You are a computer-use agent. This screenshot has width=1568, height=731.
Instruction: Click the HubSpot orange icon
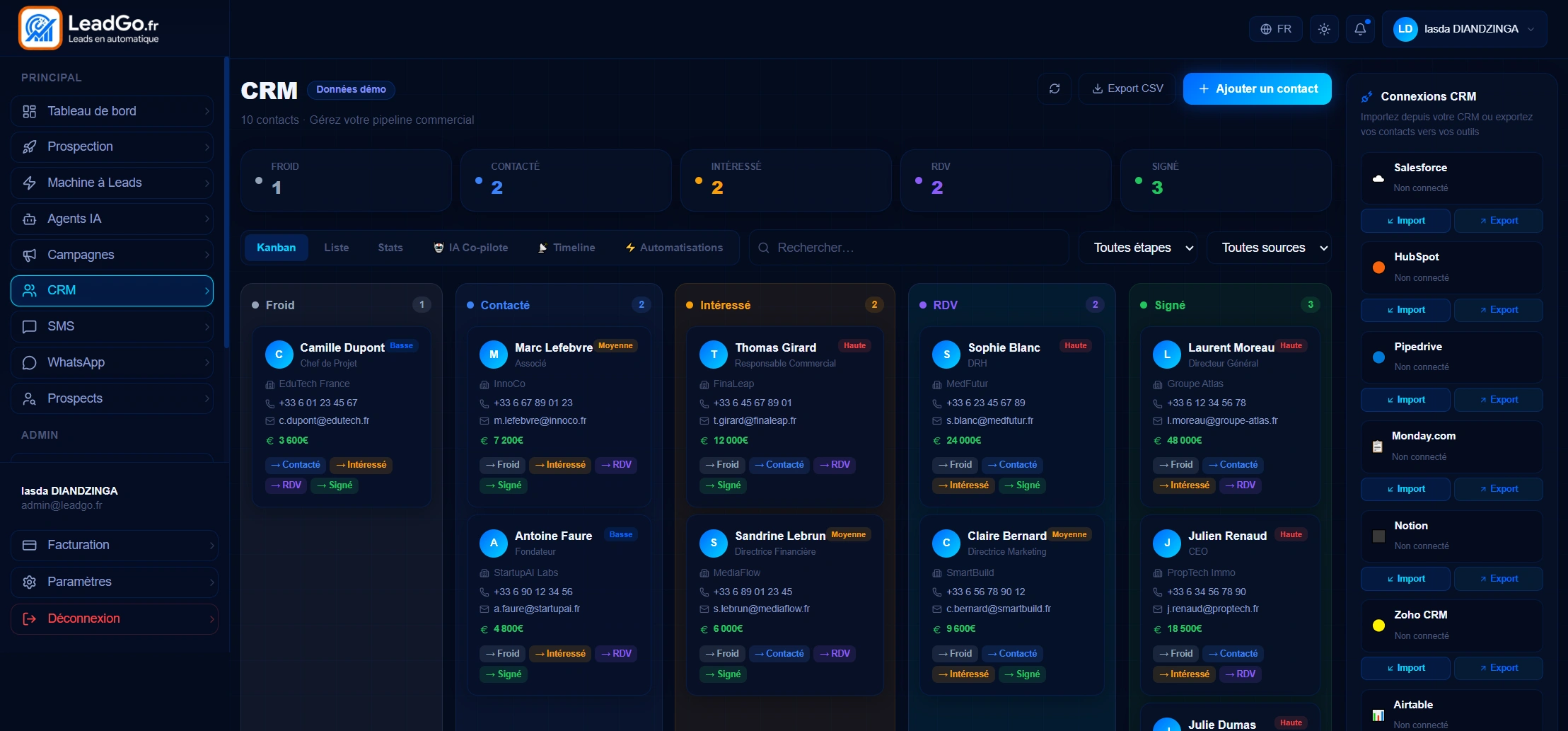[x=1378, y=267]
